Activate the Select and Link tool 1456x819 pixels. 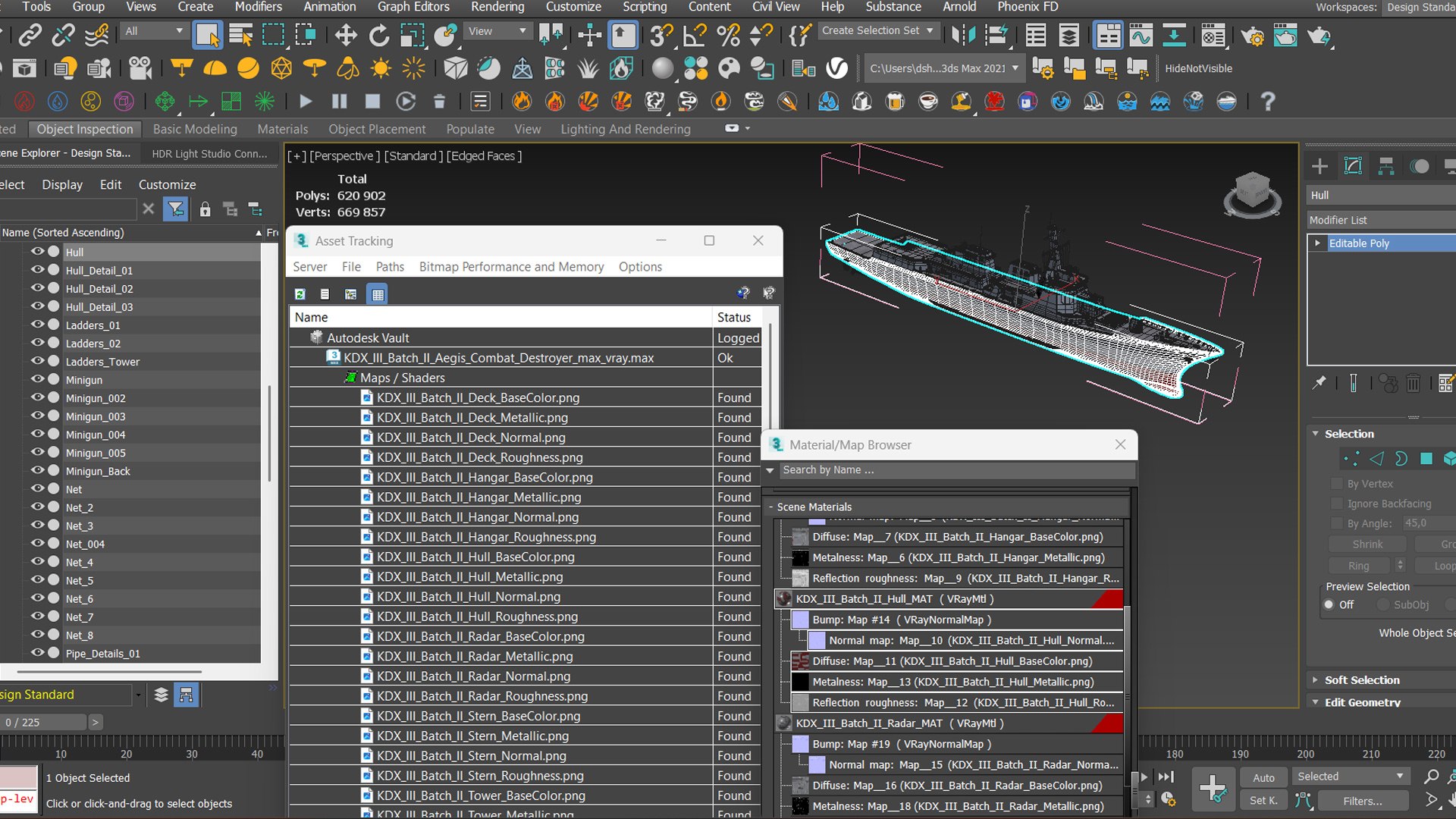point(30,35)
